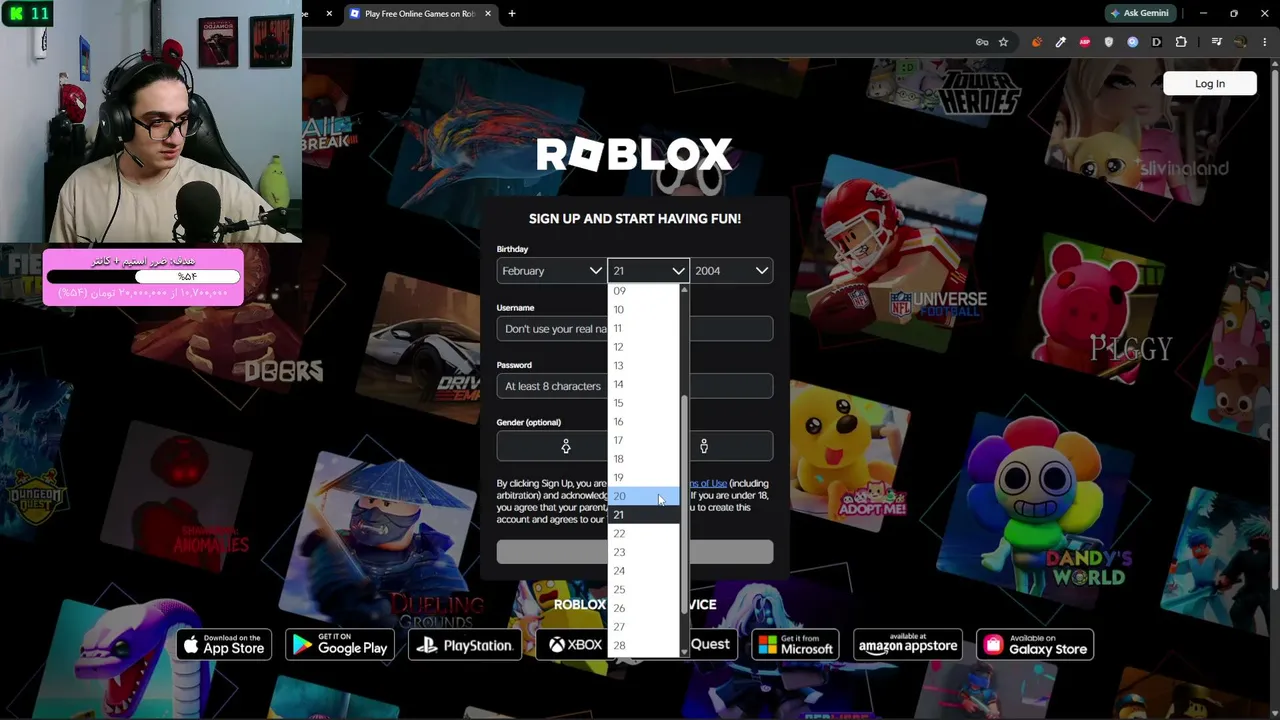
Task: Collapse the birthday day dropdown showing 21
Action: pyautogui.click(x=648, y=271)
